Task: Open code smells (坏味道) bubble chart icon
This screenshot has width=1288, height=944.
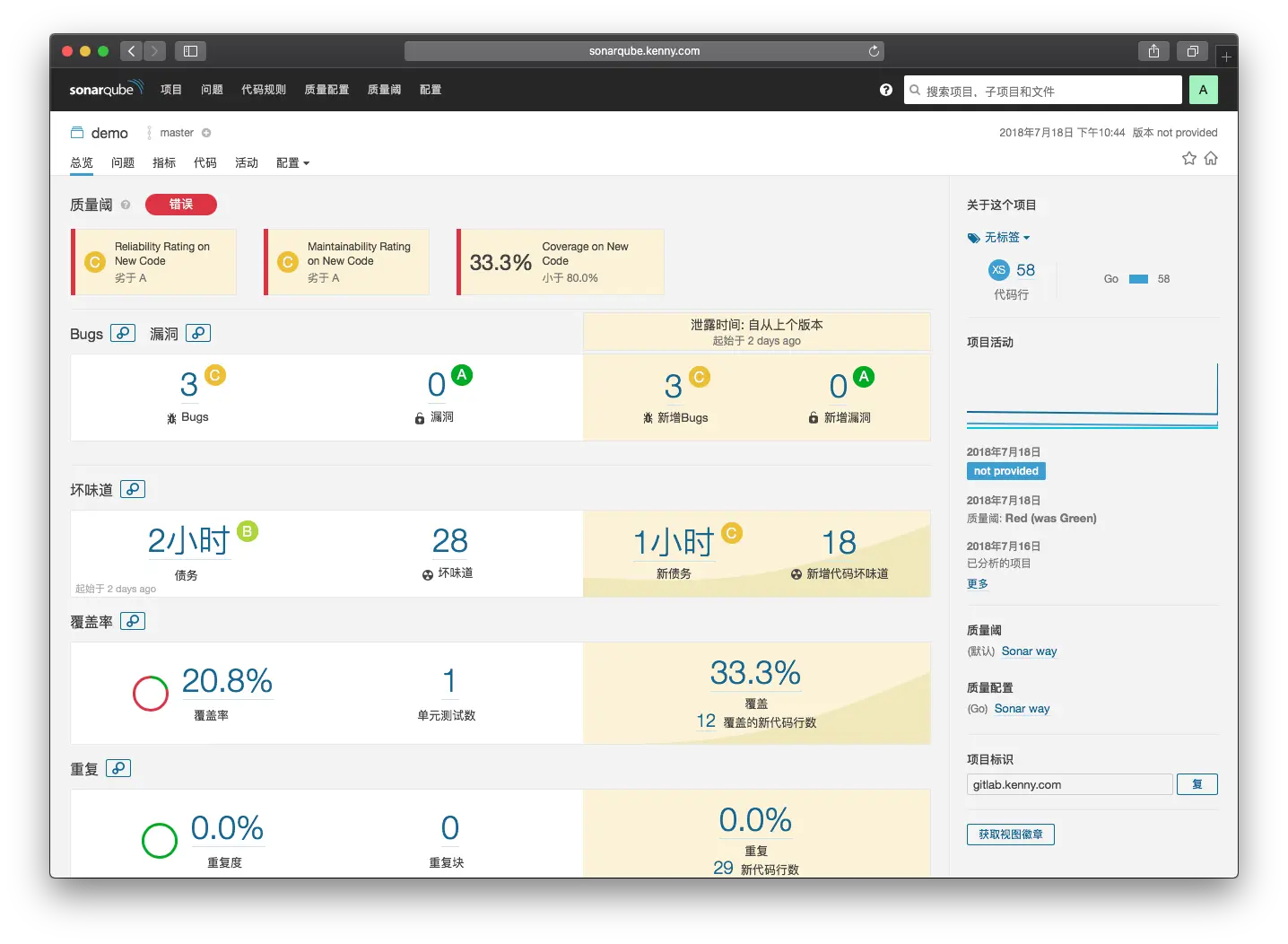Action: click(133, 489)
